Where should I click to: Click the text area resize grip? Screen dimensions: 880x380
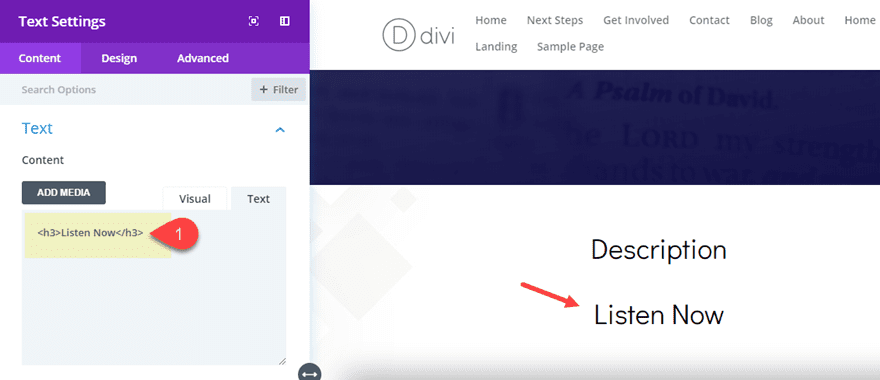[282, 361]
